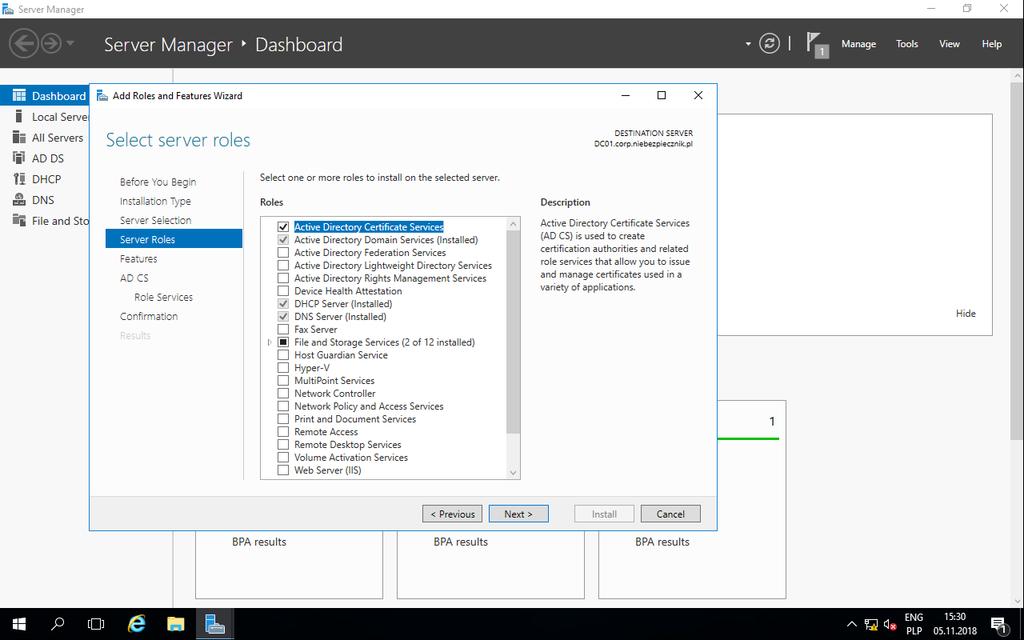
Task: Click the Server Manager forward arrow
Action: coord(51,44)
